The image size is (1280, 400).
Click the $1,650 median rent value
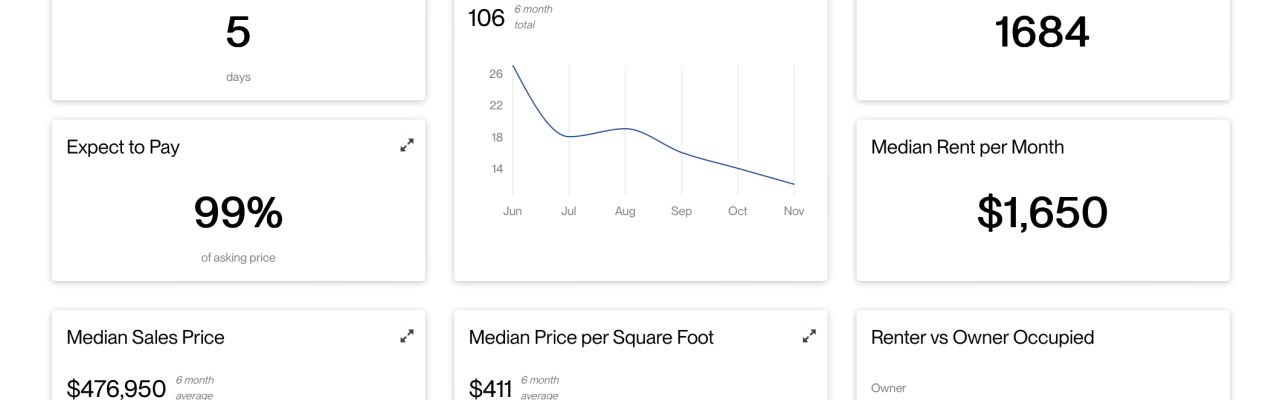1042,212
